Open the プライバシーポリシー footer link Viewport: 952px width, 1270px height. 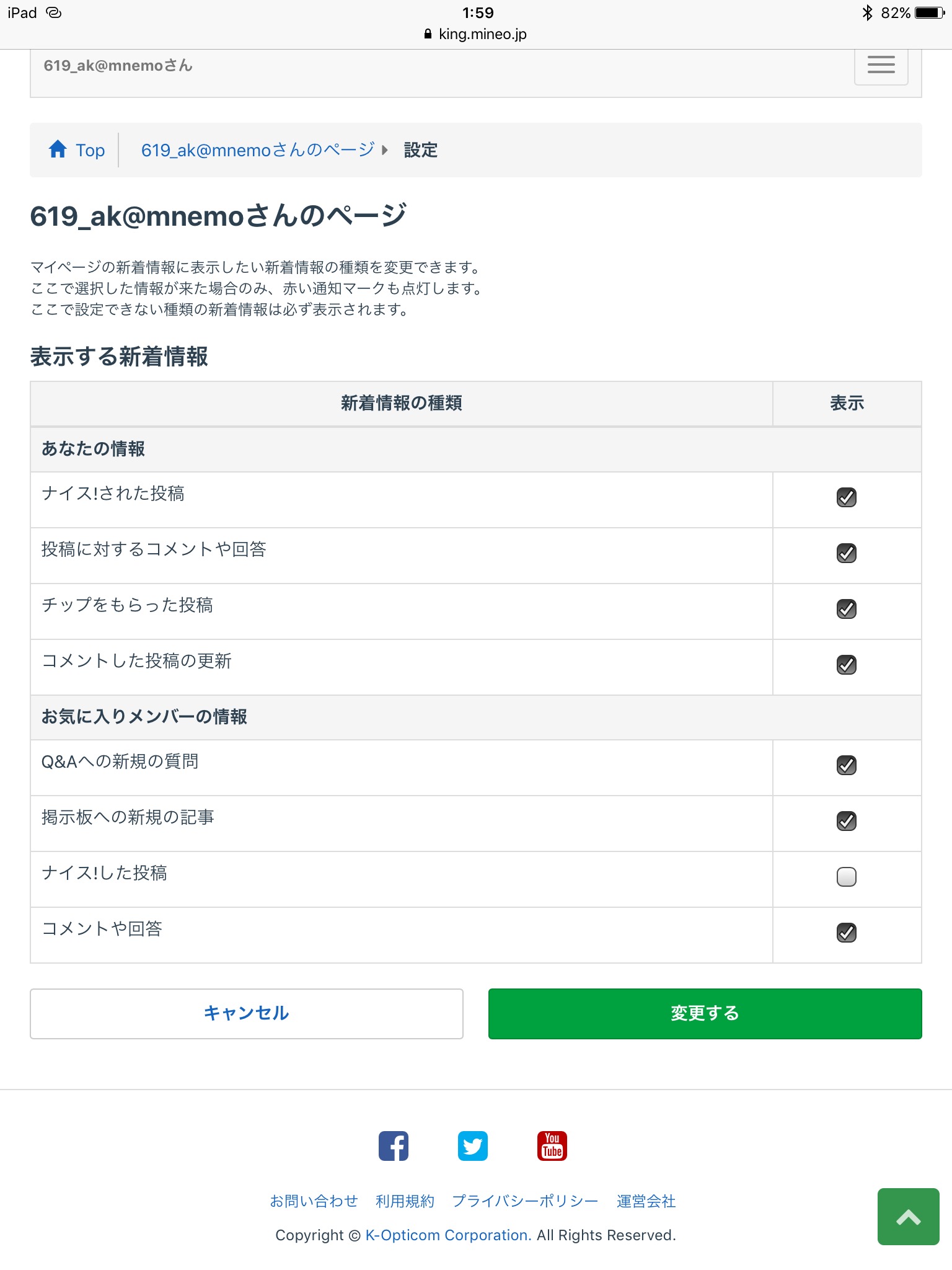525,1201
